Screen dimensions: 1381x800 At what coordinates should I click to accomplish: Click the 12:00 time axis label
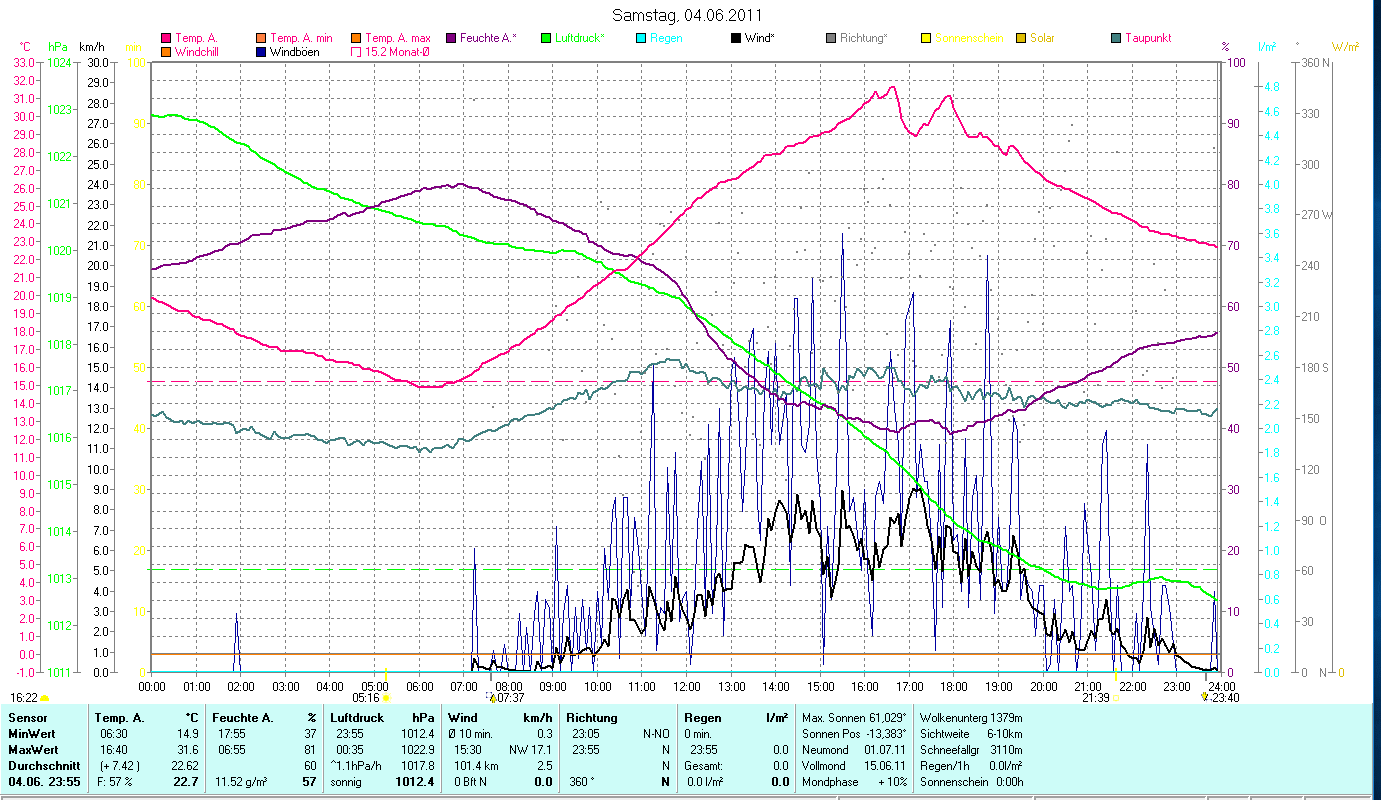coord(687,687)
